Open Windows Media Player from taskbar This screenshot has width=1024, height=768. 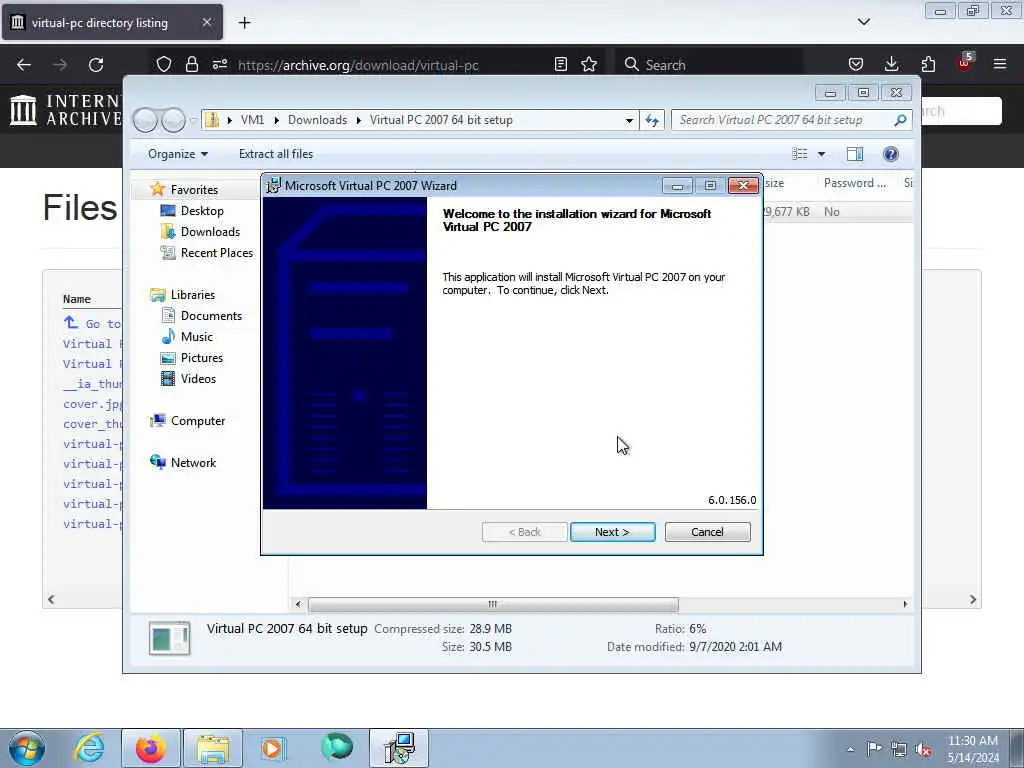point(273,748)
